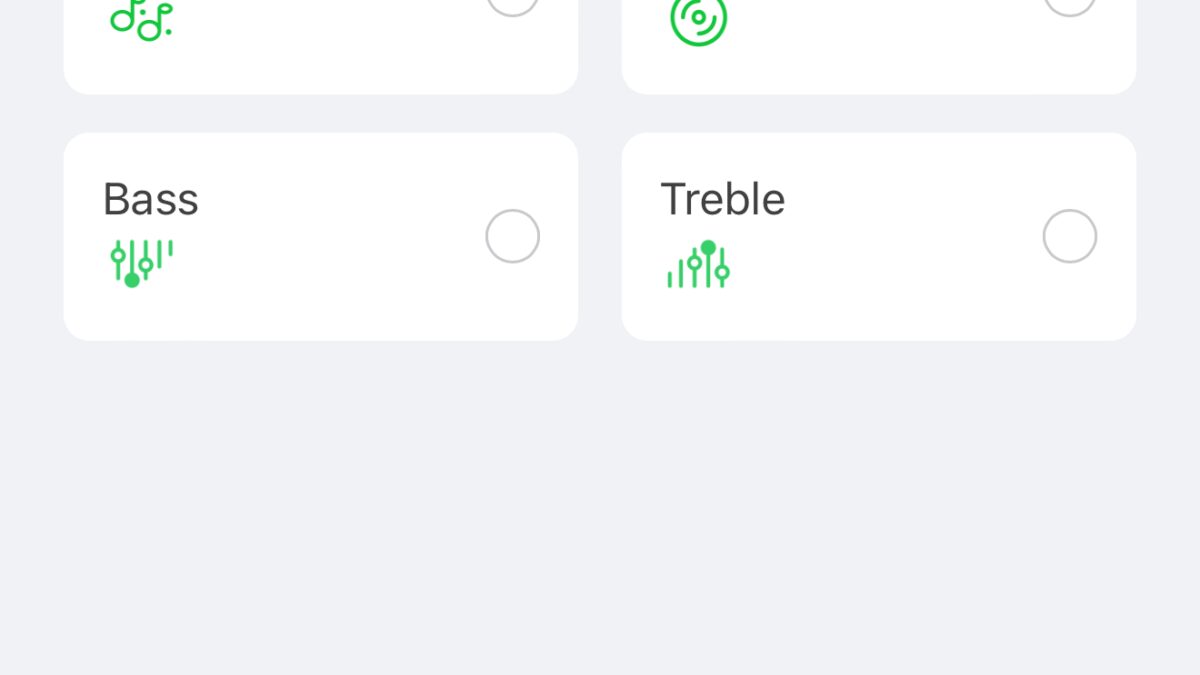Select radio button in vinyl disc card
The image size is (1200, 675).
tap(1069, 5)
